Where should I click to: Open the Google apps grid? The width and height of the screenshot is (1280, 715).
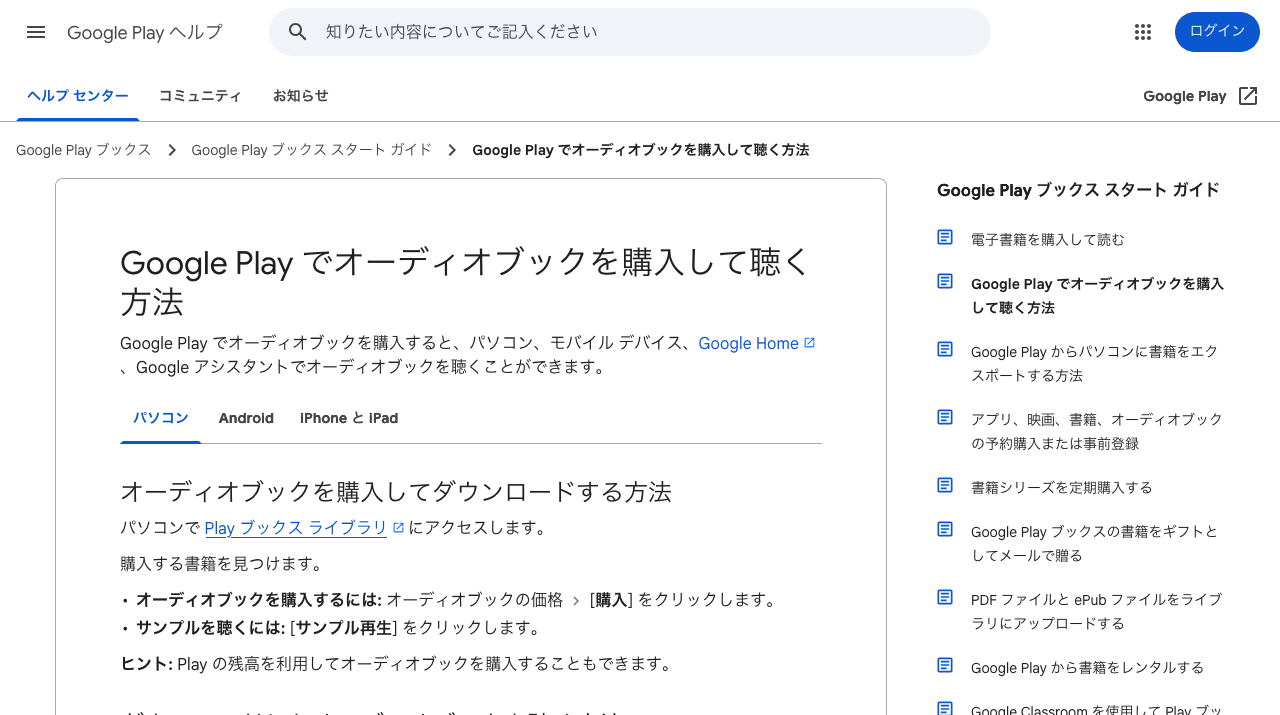point(1143,32)
